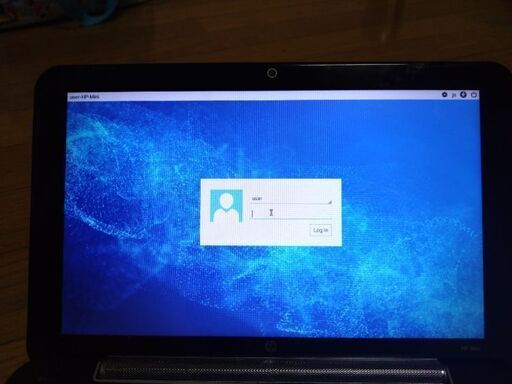Show shutdown options via power icon
This screenshot has height=384, width=512.
point(474,95)
